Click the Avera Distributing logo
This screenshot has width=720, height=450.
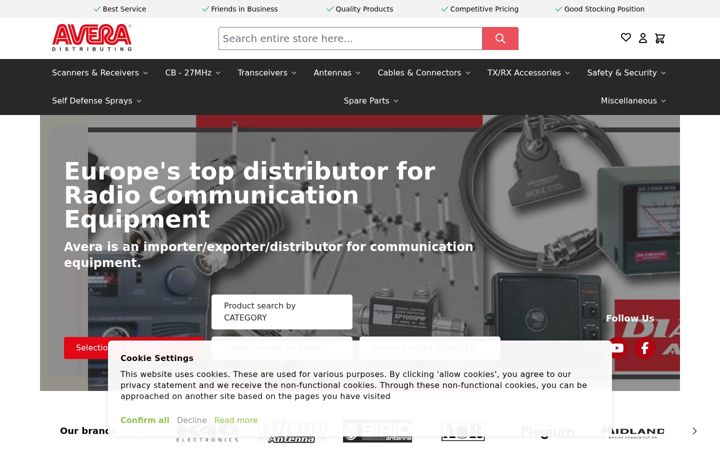click(x=92, y=38)
